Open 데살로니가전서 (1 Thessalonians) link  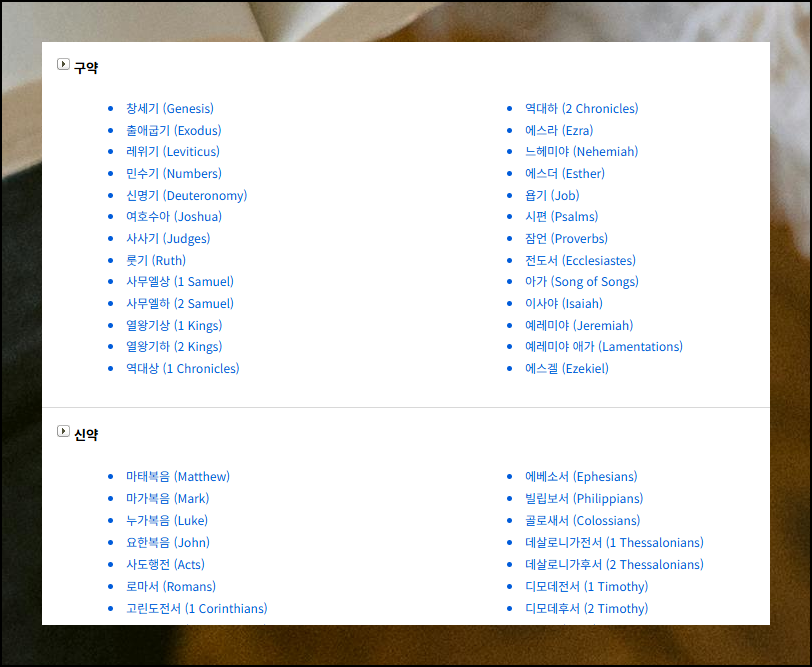(614, 543)
